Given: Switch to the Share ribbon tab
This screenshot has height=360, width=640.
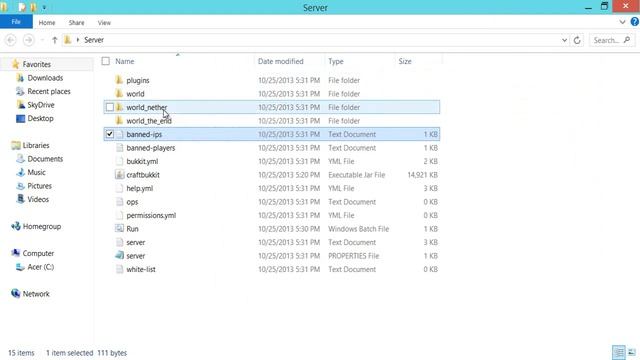Looking at the screenshot, I should 76,22.
